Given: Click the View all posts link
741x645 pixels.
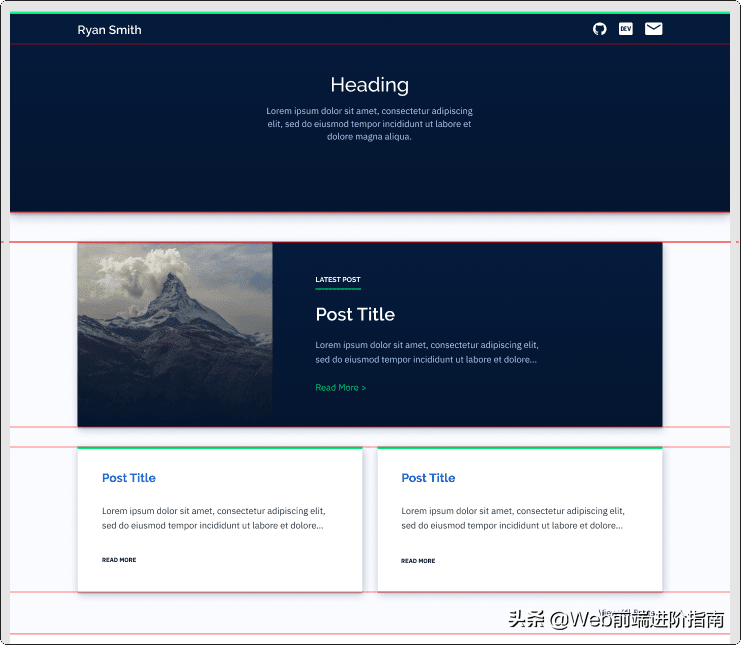Looking at the screenshot, I should pyautogui.click(x=626, y=612).
